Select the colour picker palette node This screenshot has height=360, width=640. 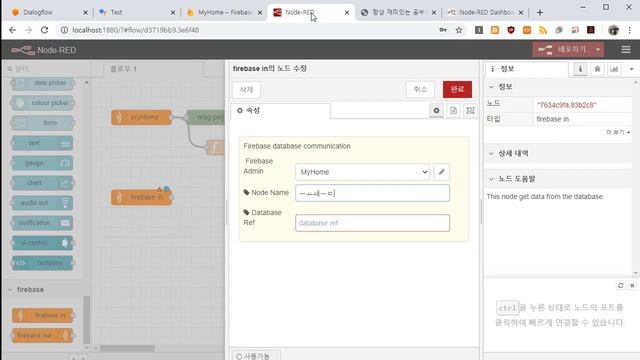[x=42, y=103]
